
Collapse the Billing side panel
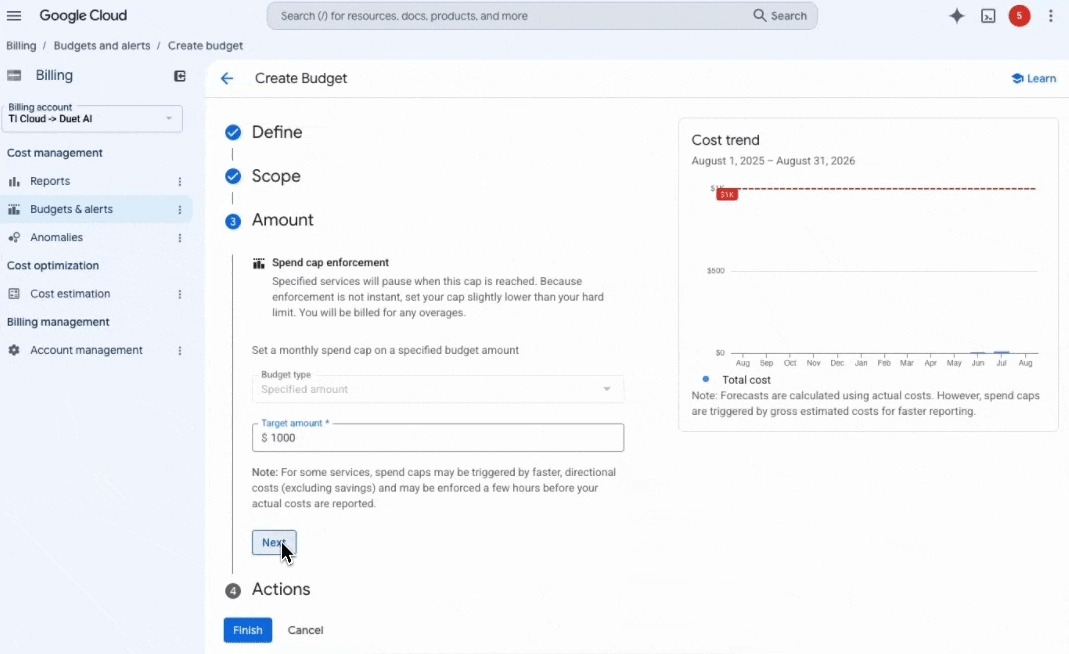180,76
